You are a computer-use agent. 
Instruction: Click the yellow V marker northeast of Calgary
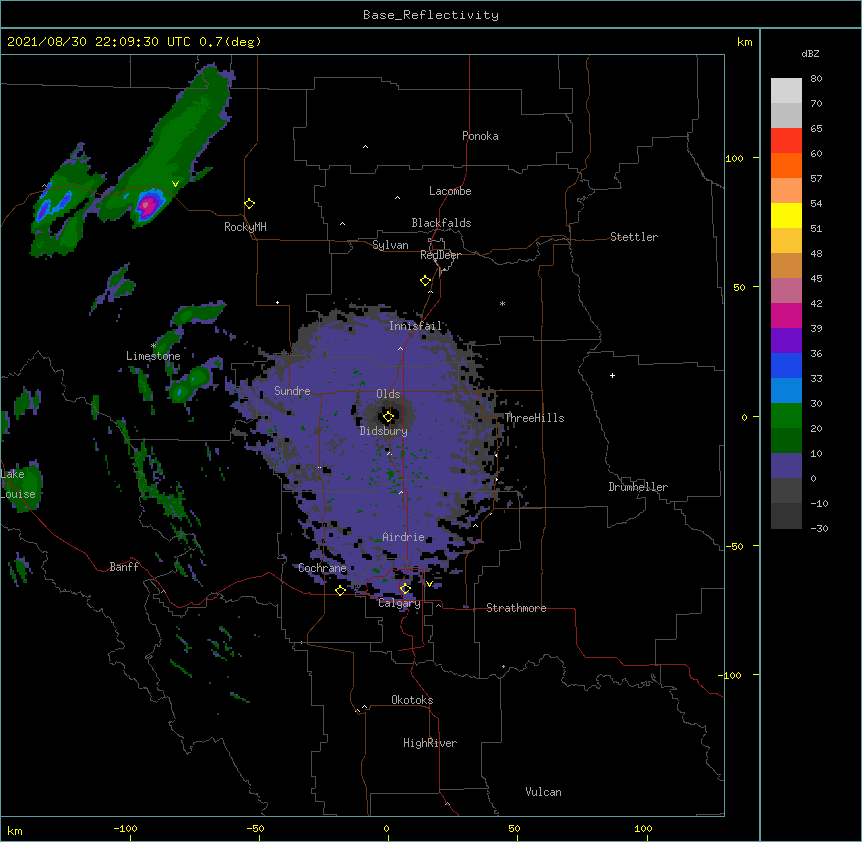(x=429, y=584)
